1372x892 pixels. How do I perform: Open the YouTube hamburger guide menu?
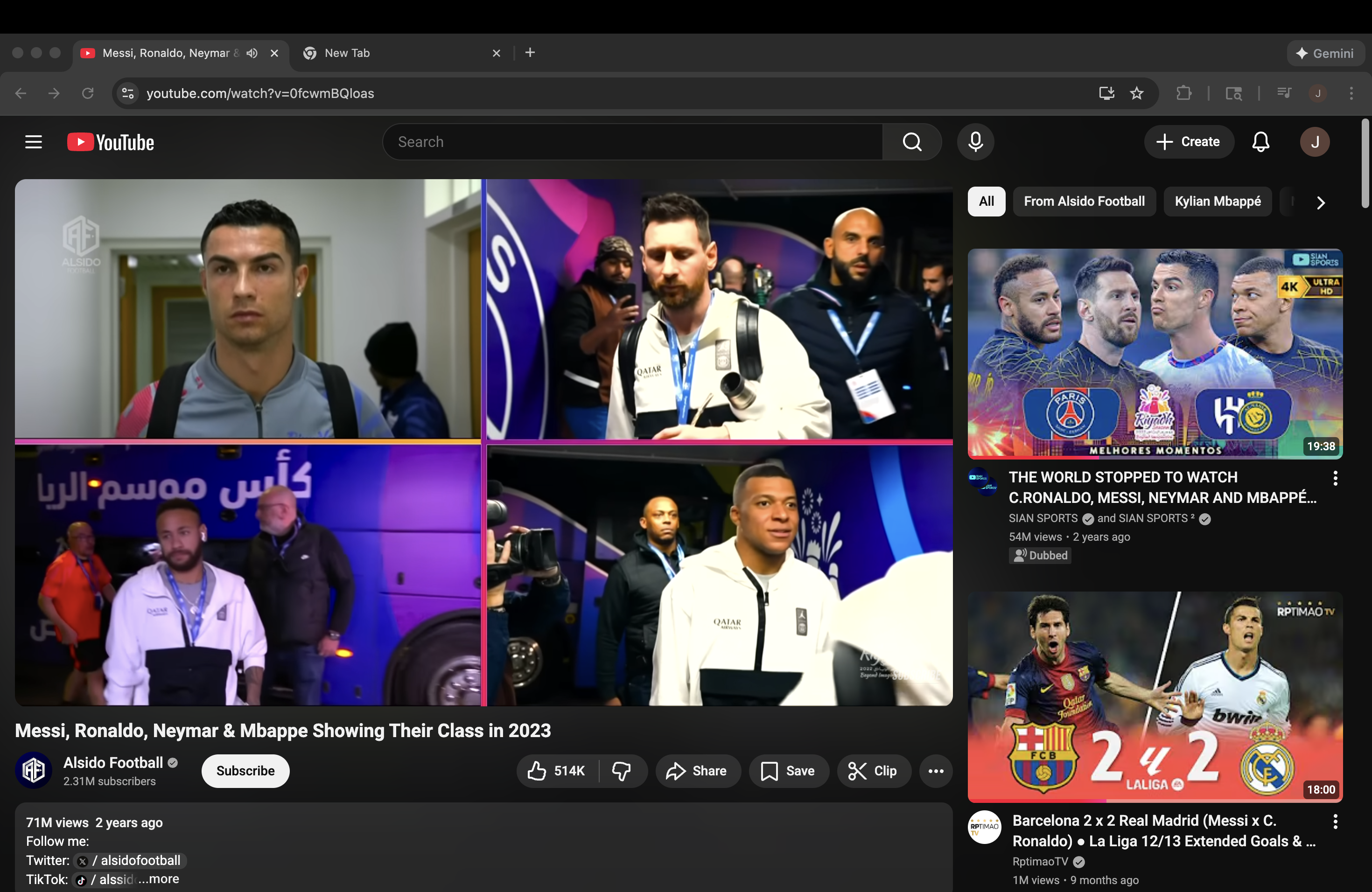tap(34, 142)
